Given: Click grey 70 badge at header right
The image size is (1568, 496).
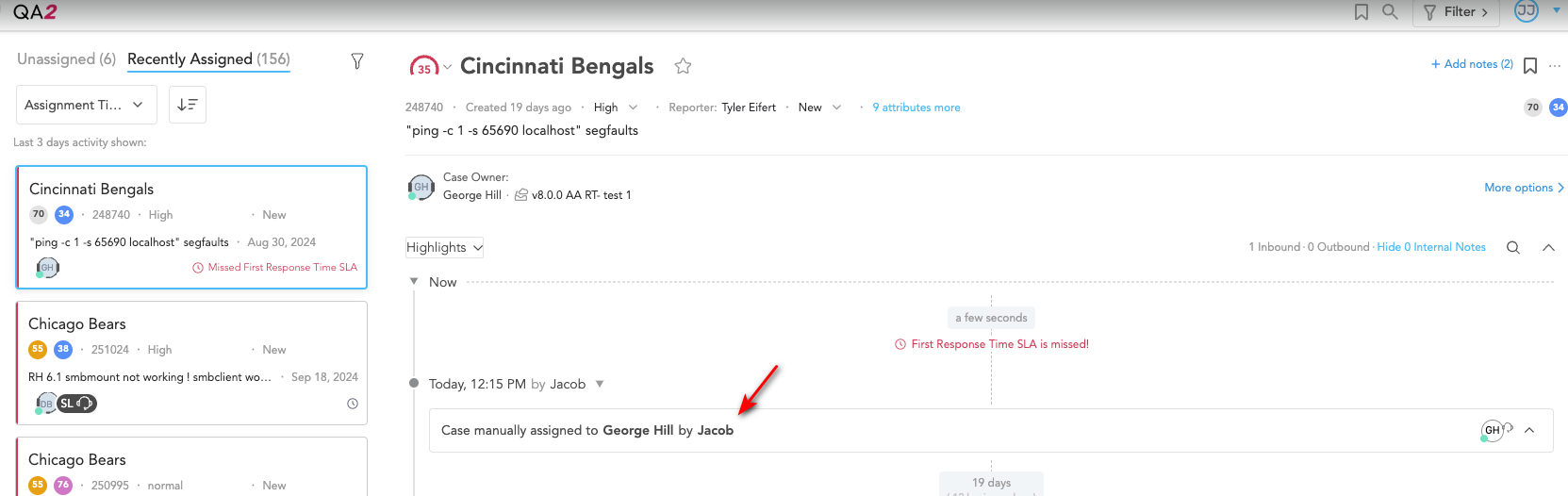Looking at the screenshot, I should [1533, 107].
